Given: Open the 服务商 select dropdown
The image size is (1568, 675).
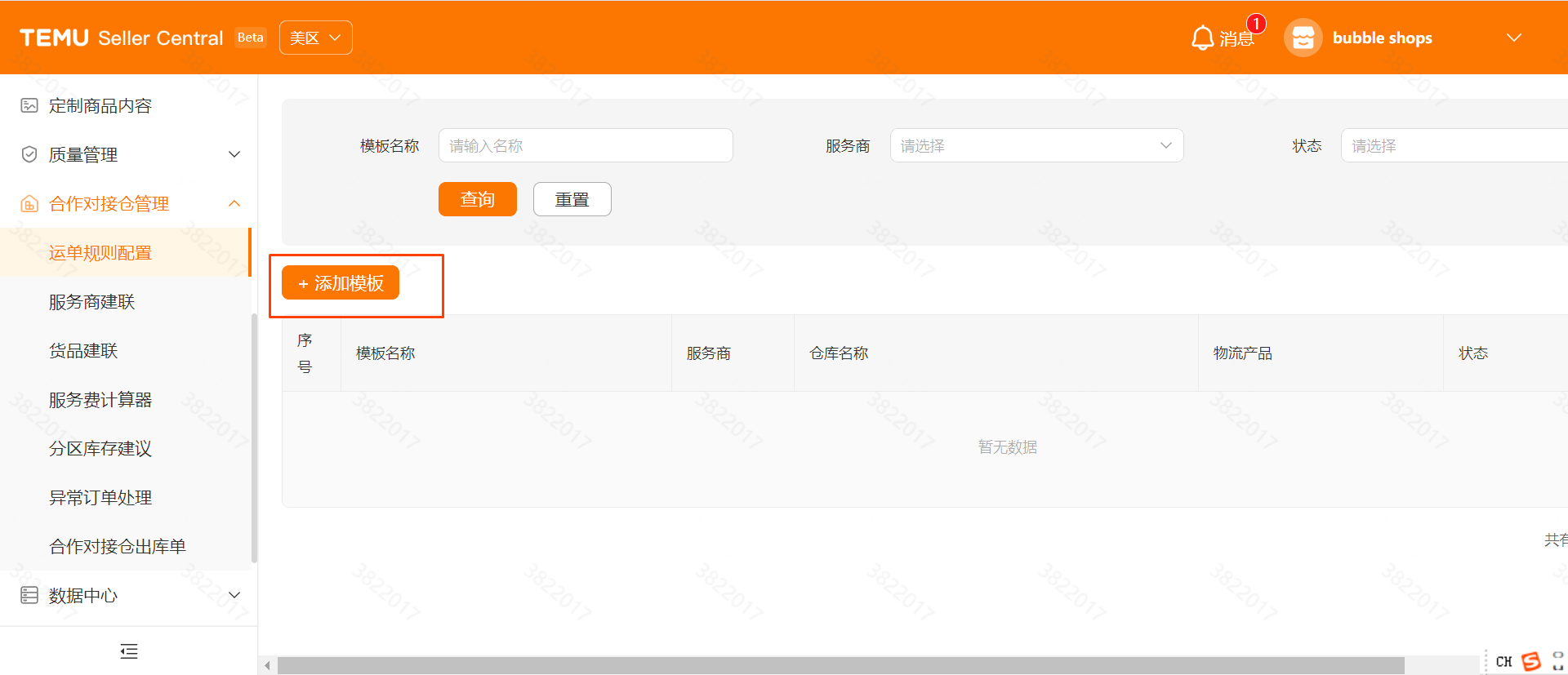Looking at the screenshot, I should click(1036, 146).
